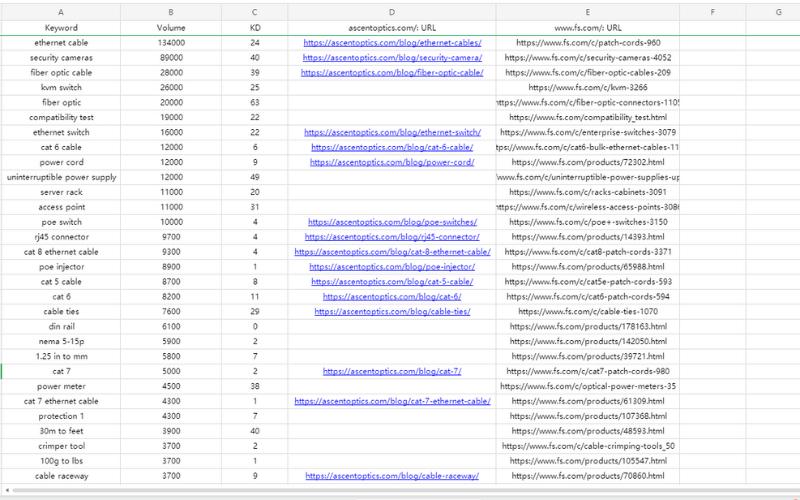Image resolution: width=800 pixels, height=500 pixels.
Task: Select the fs.com products/72302.html cell
Action: pyautogui.click(x=588, y=162)
